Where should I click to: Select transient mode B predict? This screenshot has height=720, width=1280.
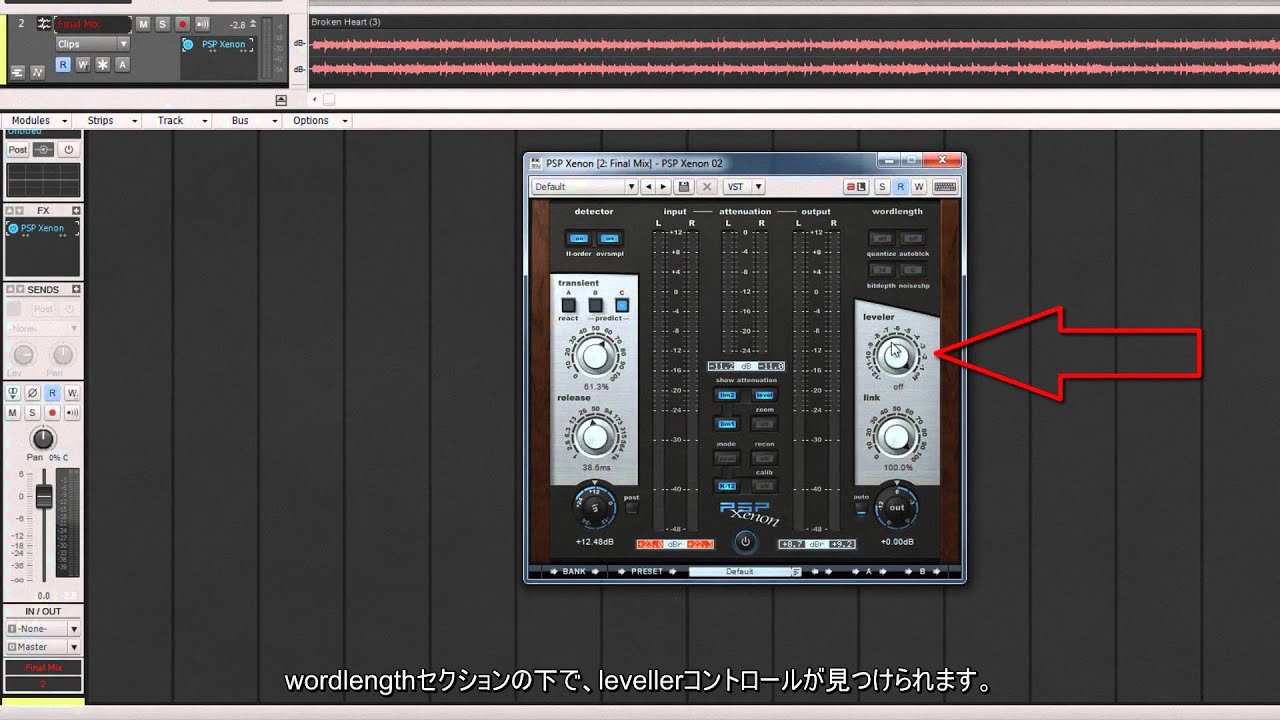595,305
